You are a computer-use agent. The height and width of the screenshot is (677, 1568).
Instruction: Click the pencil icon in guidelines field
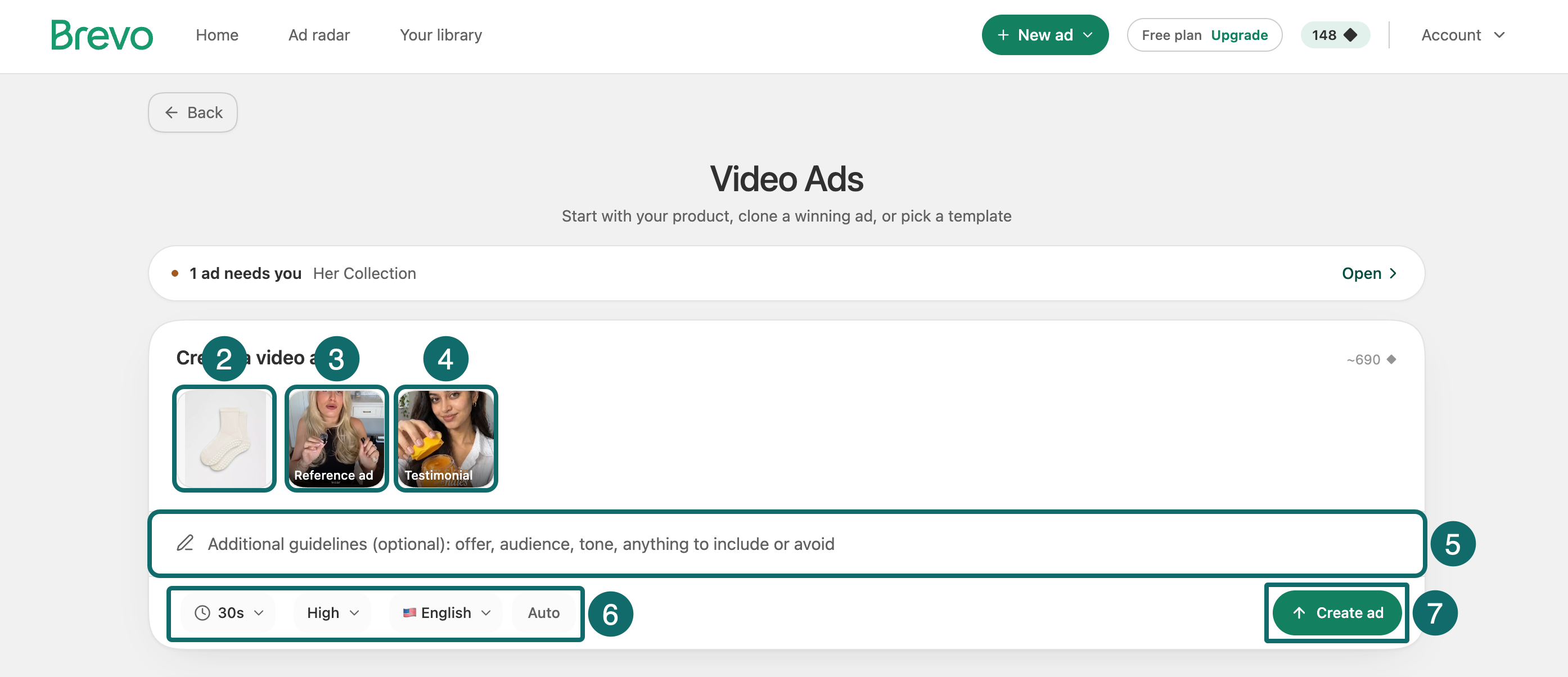coord(185,543)
